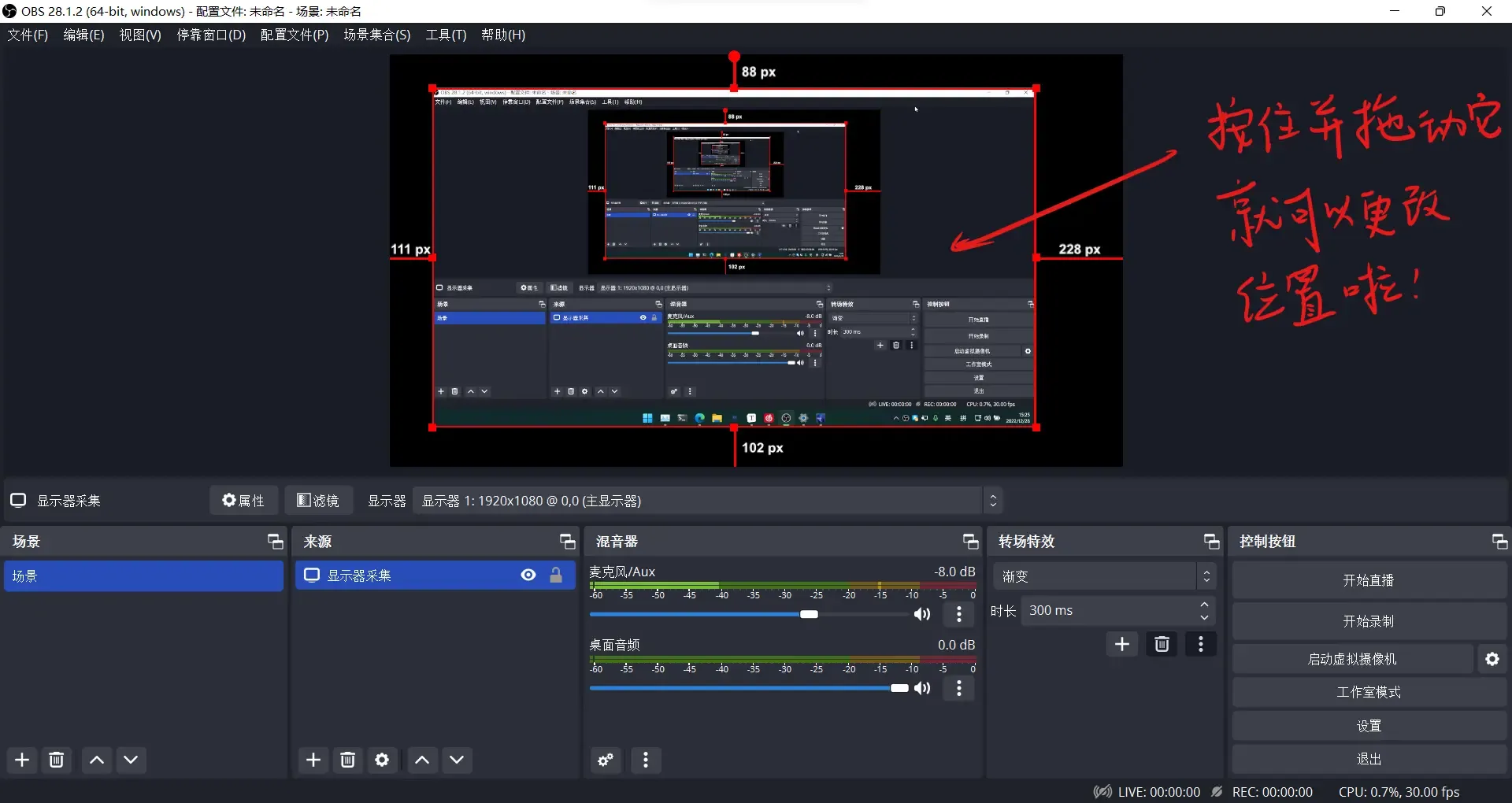This screenshot has height=803, width=1512.
Task: Click the display capture icon in 显示器采集 source row
Action: 312,575
